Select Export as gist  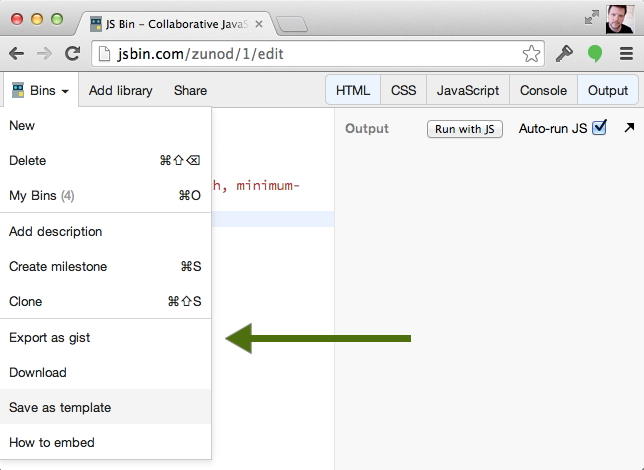[50, 338]
